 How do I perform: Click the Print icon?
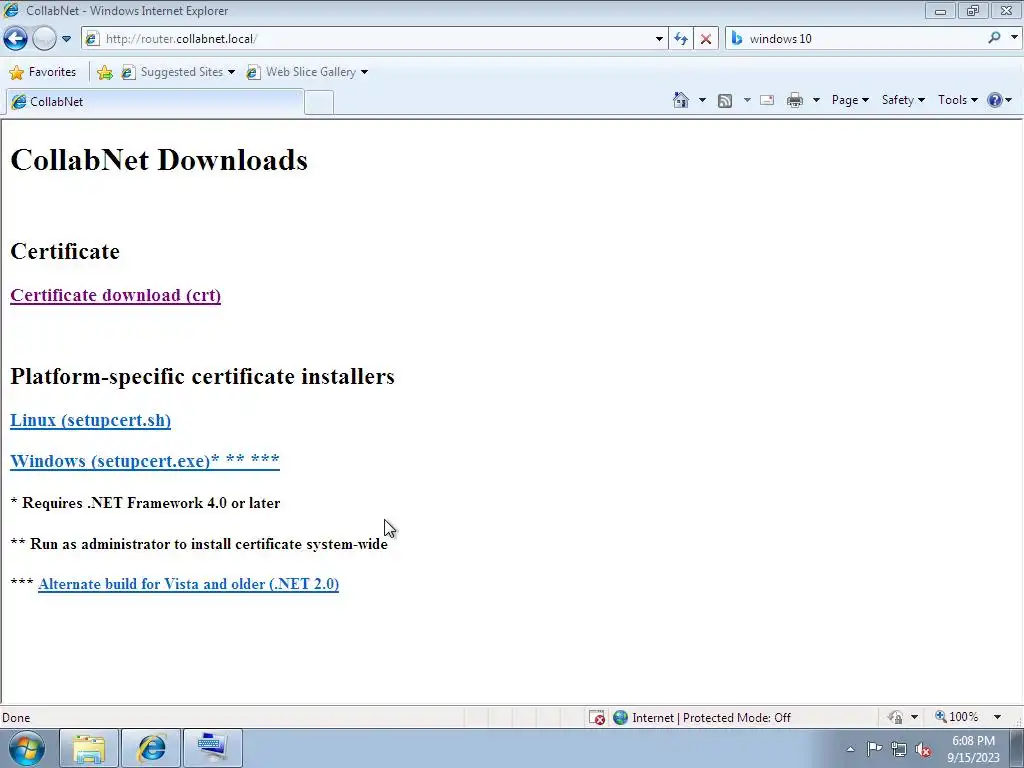pos(795,100)
